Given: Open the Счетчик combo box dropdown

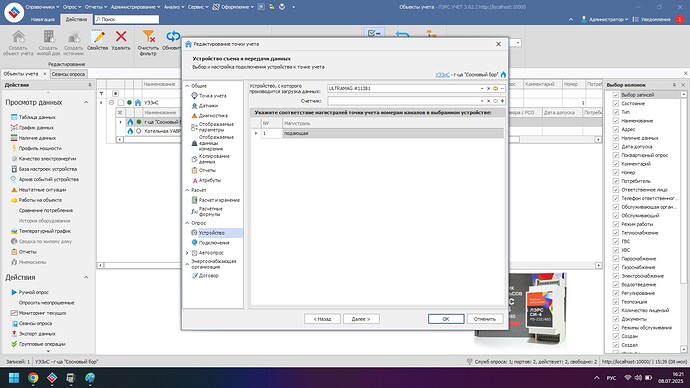Looking at the screenshot, I should 482,101.
